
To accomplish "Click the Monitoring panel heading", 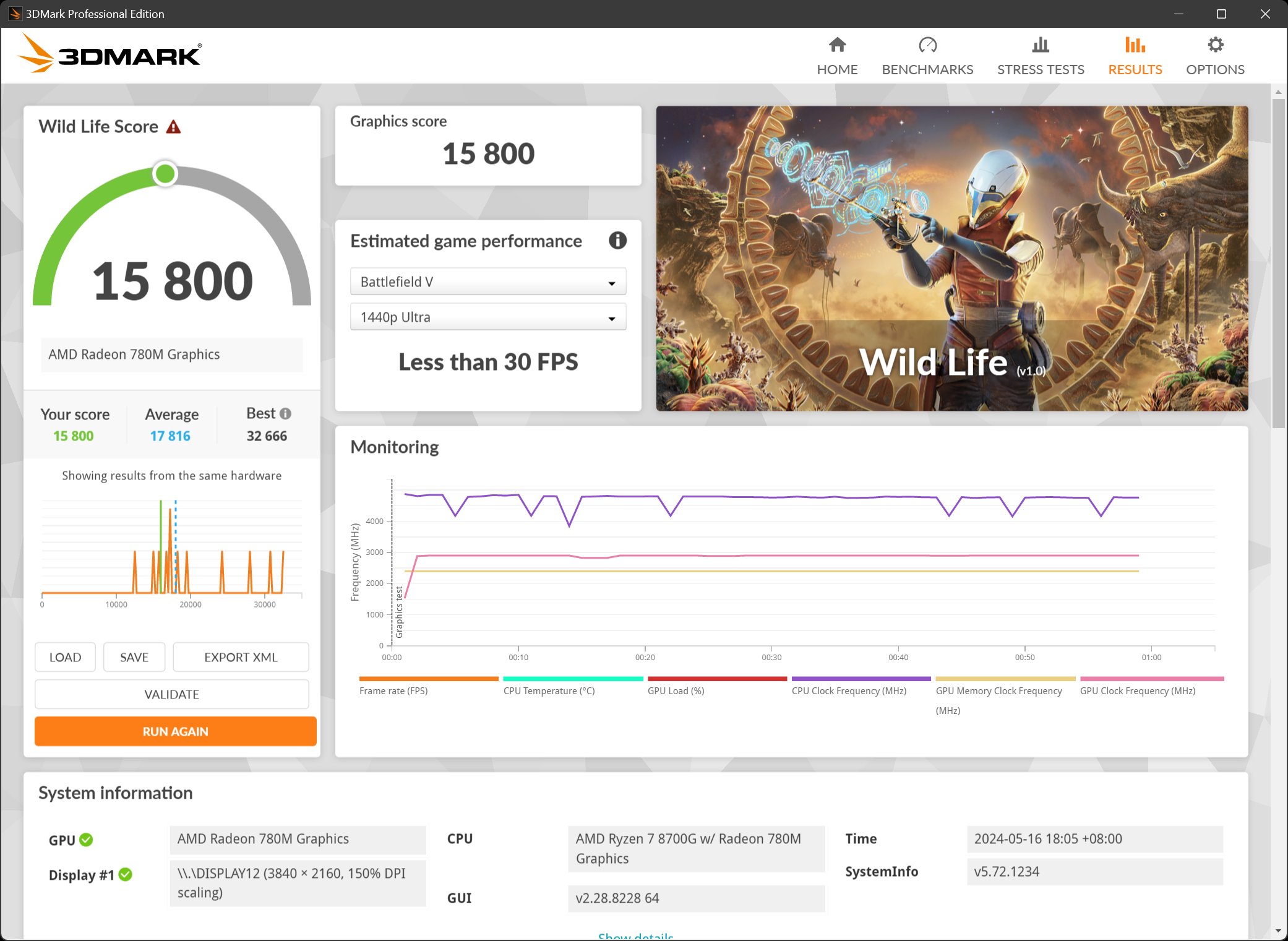I will (x=395, y=447).
